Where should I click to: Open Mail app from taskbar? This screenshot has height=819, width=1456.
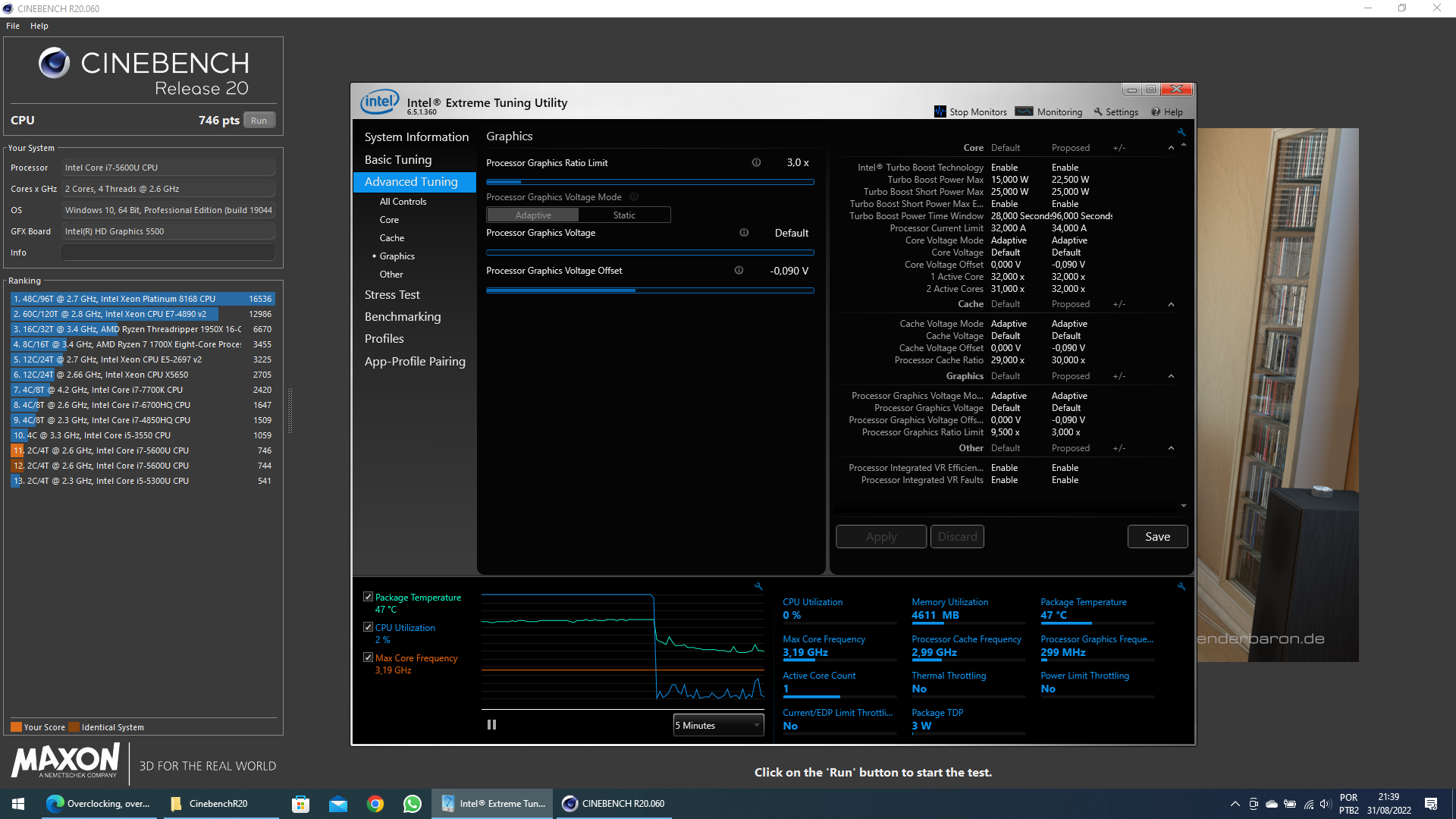pos(338,804)
